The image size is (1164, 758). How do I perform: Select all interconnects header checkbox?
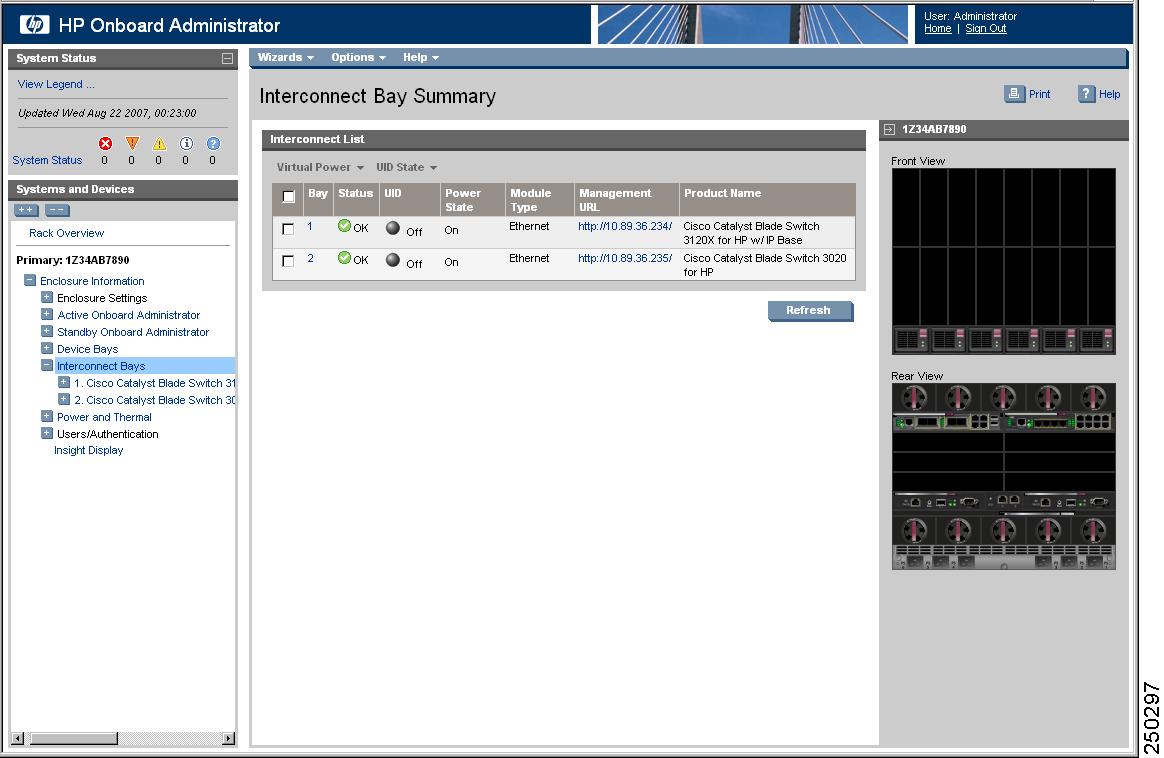(289, 197)
